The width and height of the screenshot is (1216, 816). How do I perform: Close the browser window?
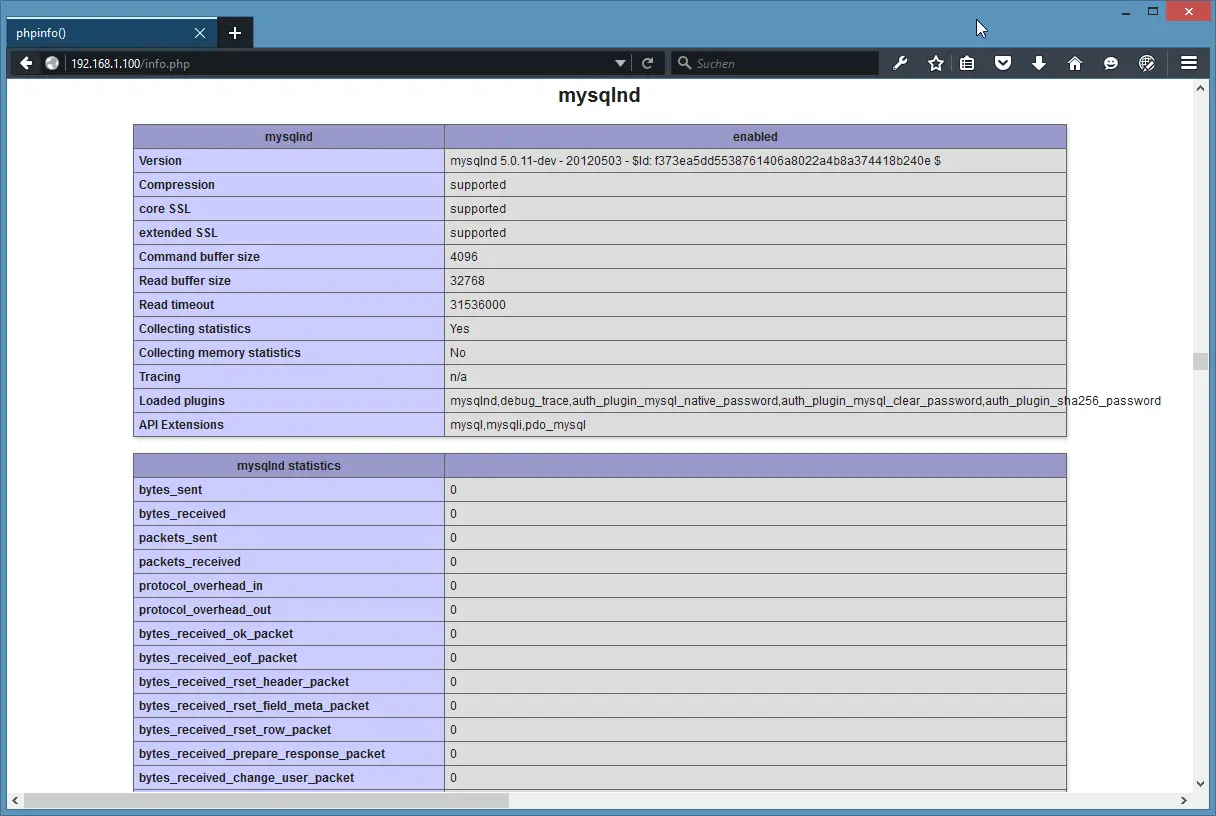click(1189, 11)
